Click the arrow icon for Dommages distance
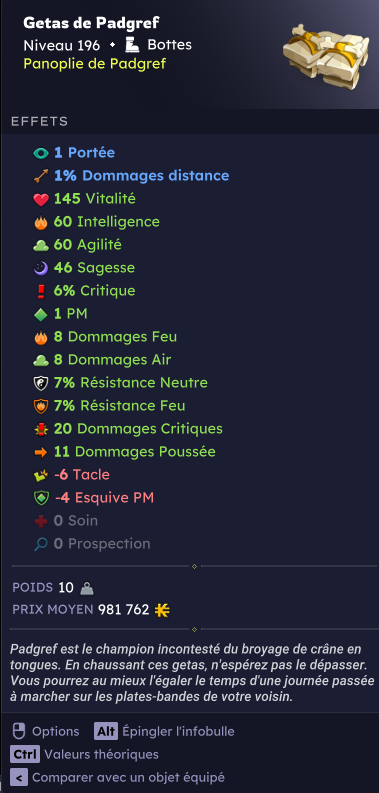Screen dimensions: 379x793 pyautogui.click(x=41, y=176)
